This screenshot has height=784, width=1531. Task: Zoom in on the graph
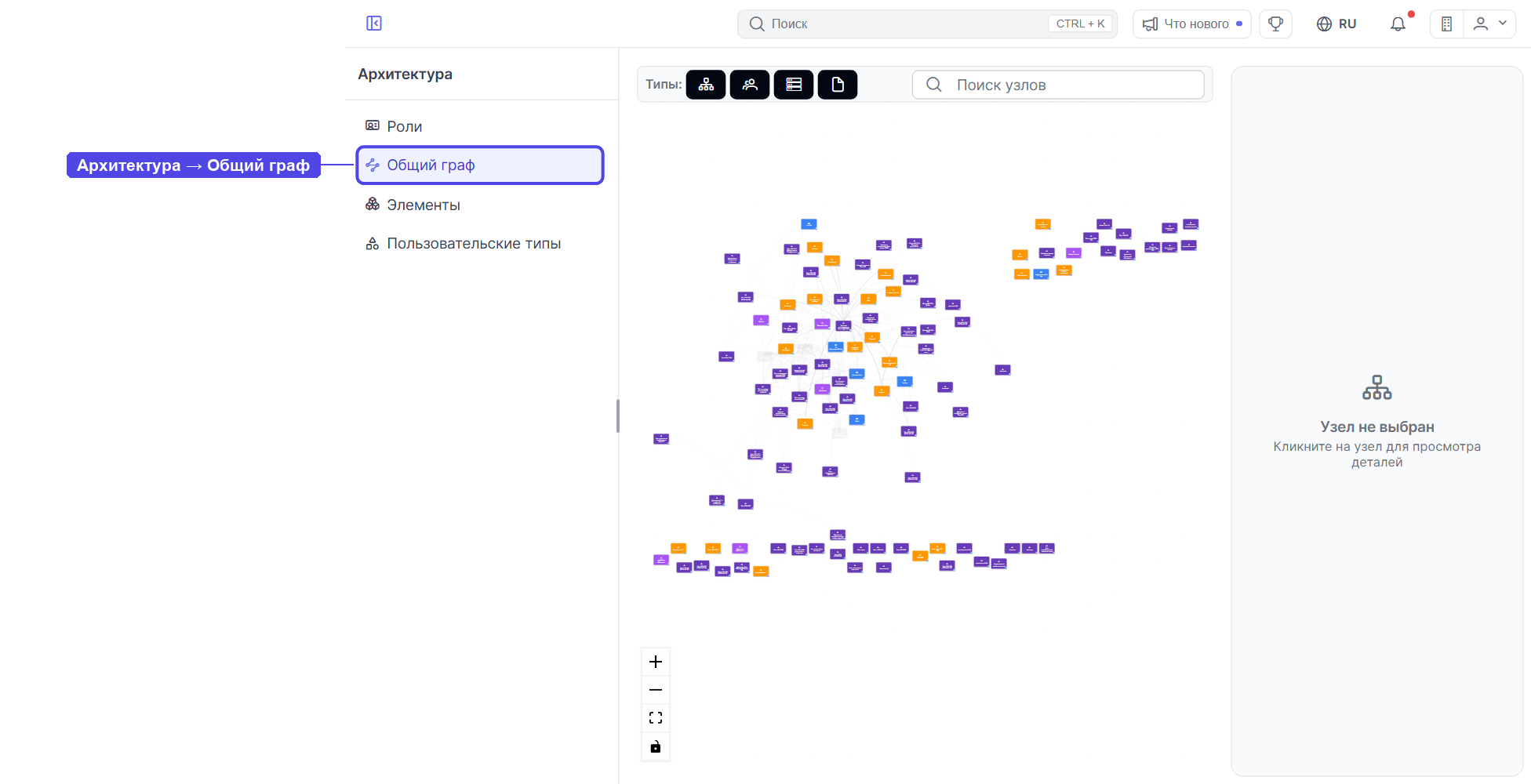point(656,662)
